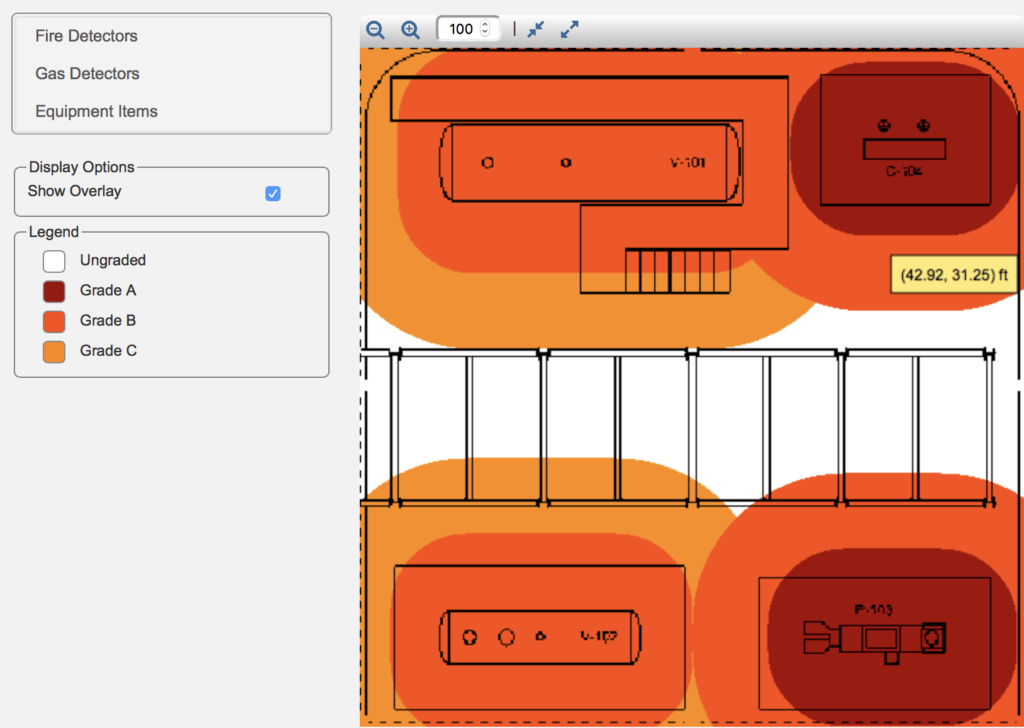Select pump P-103 on the plot plan
The height and width of the screenshot is (728, 1024).
coord(875,637)
